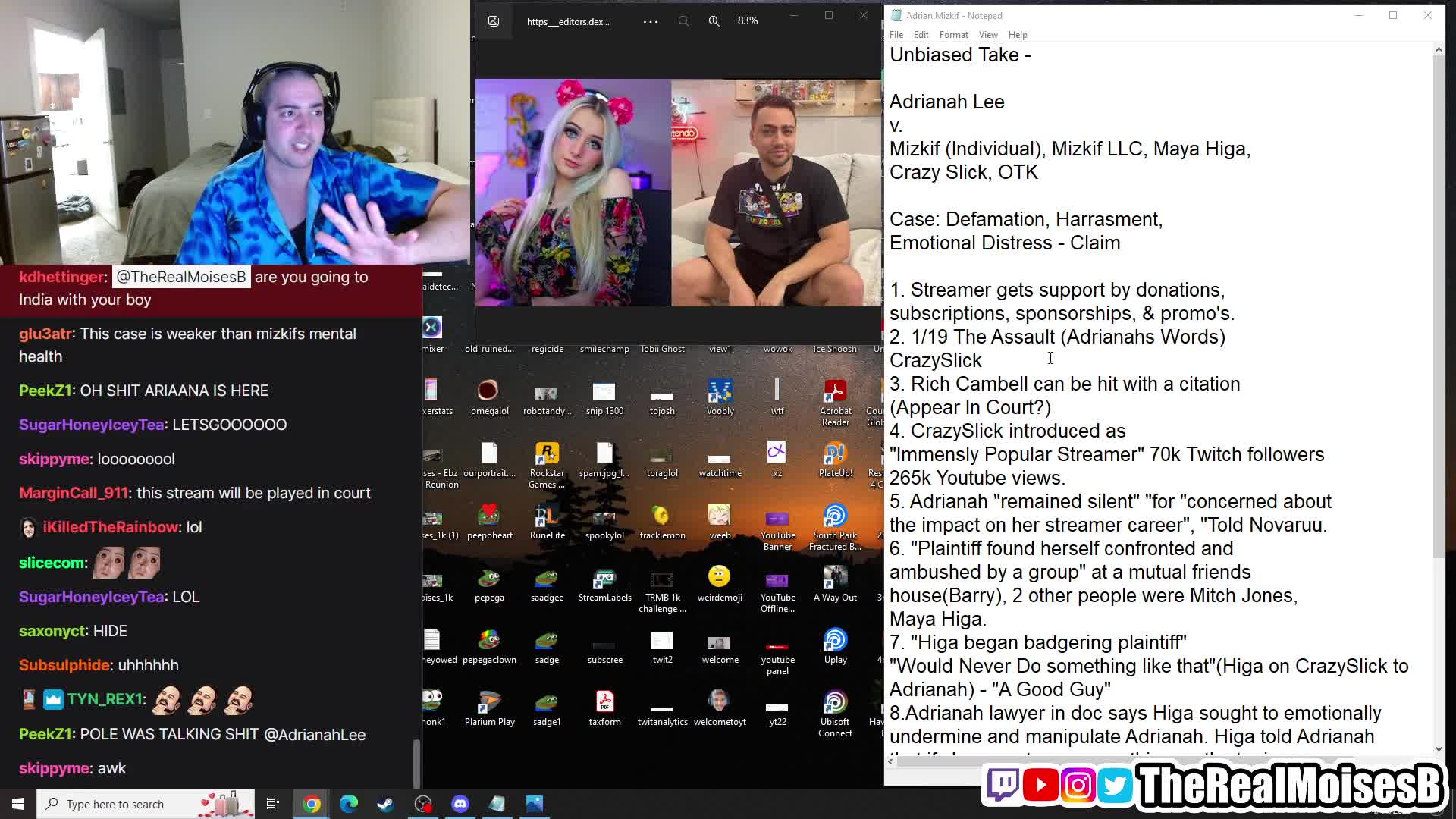
Task: Open Discord from the taskbar
Action: coord(460,804)
